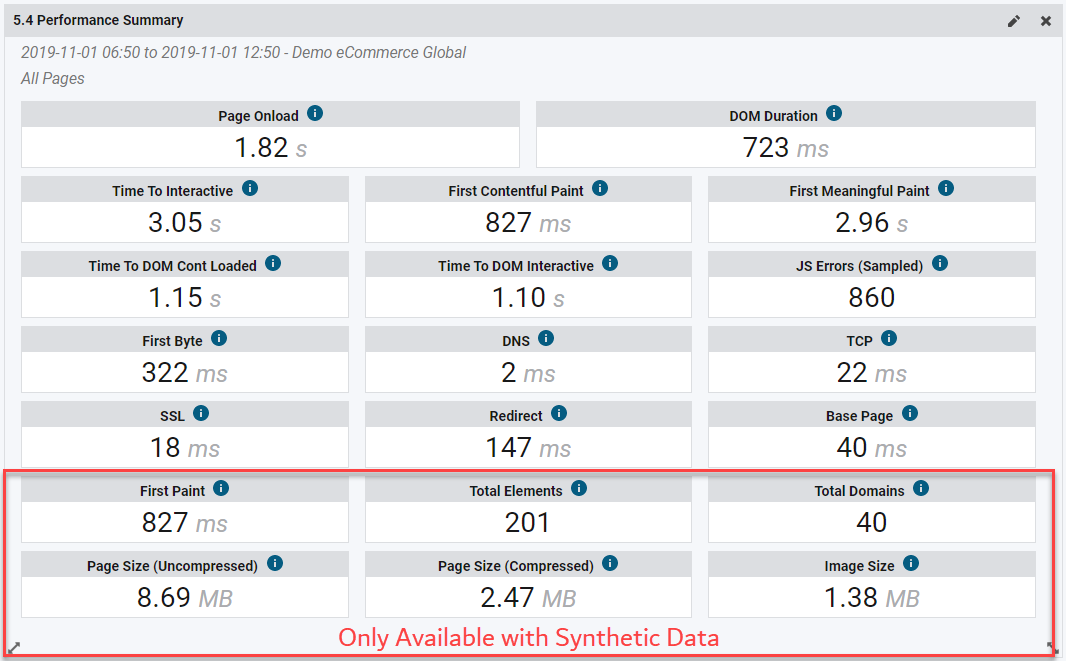View info icon next to First Byte
The height and width of the screenshot is (661, 1066).
(219, 338)
